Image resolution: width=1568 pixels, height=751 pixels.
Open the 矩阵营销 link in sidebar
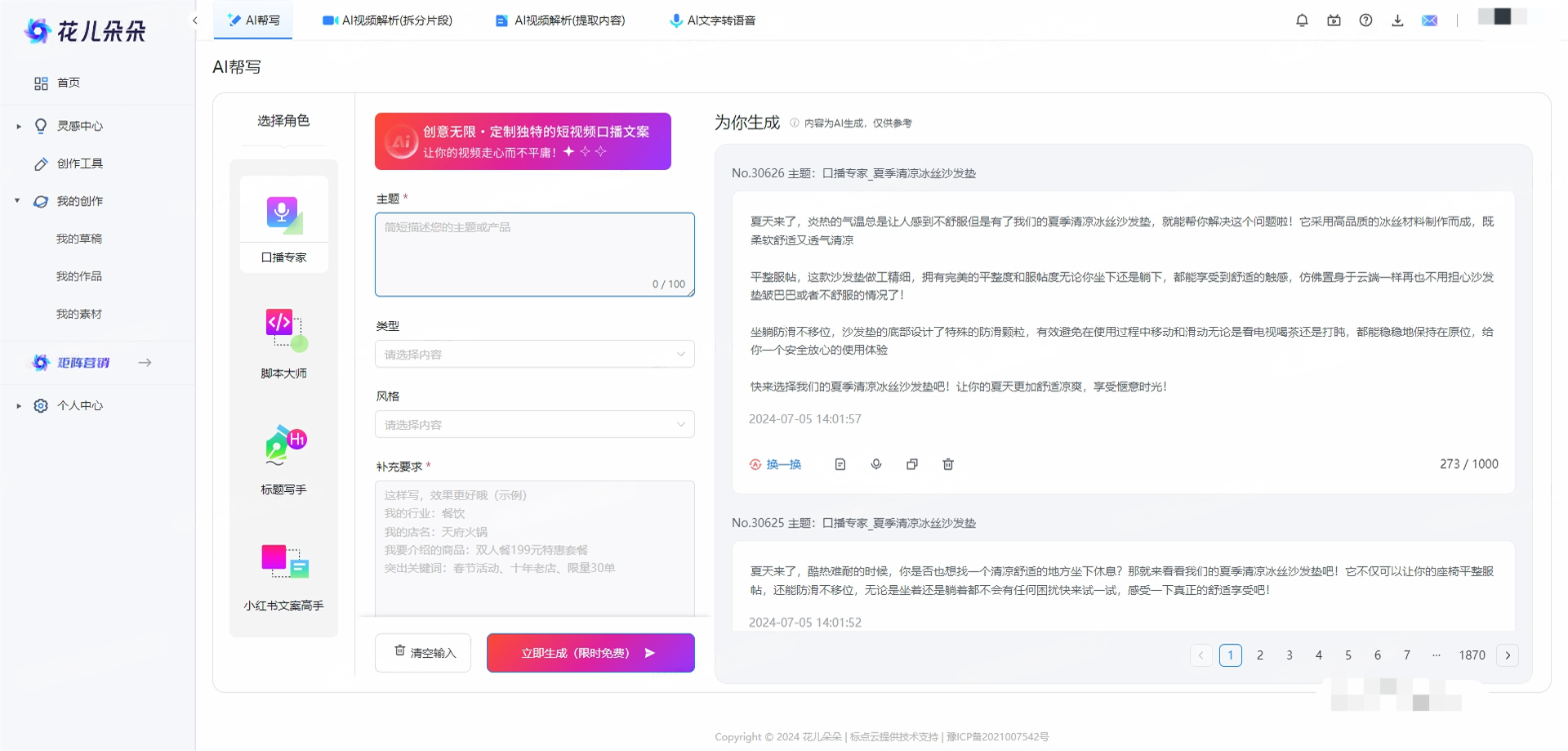coord(91,362)
